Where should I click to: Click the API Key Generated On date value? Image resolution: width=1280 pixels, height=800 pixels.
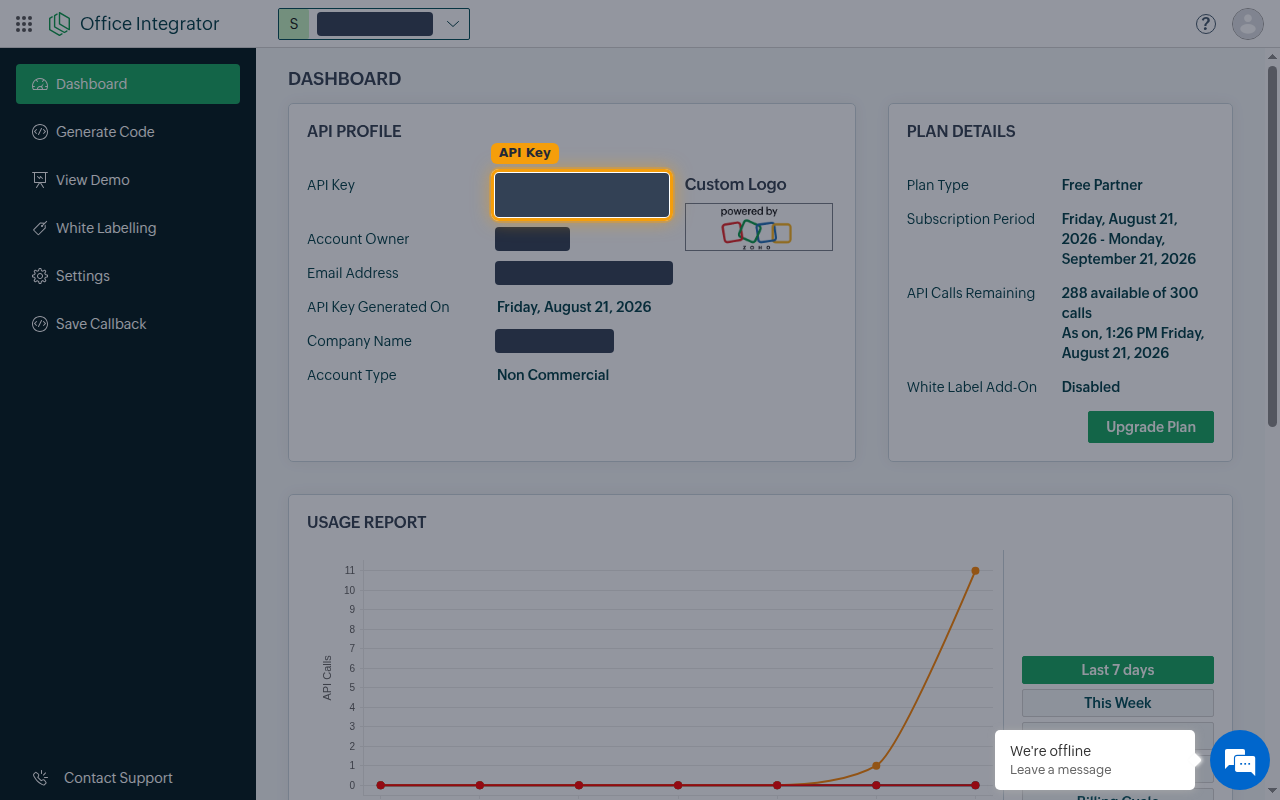tap(574, 307)
